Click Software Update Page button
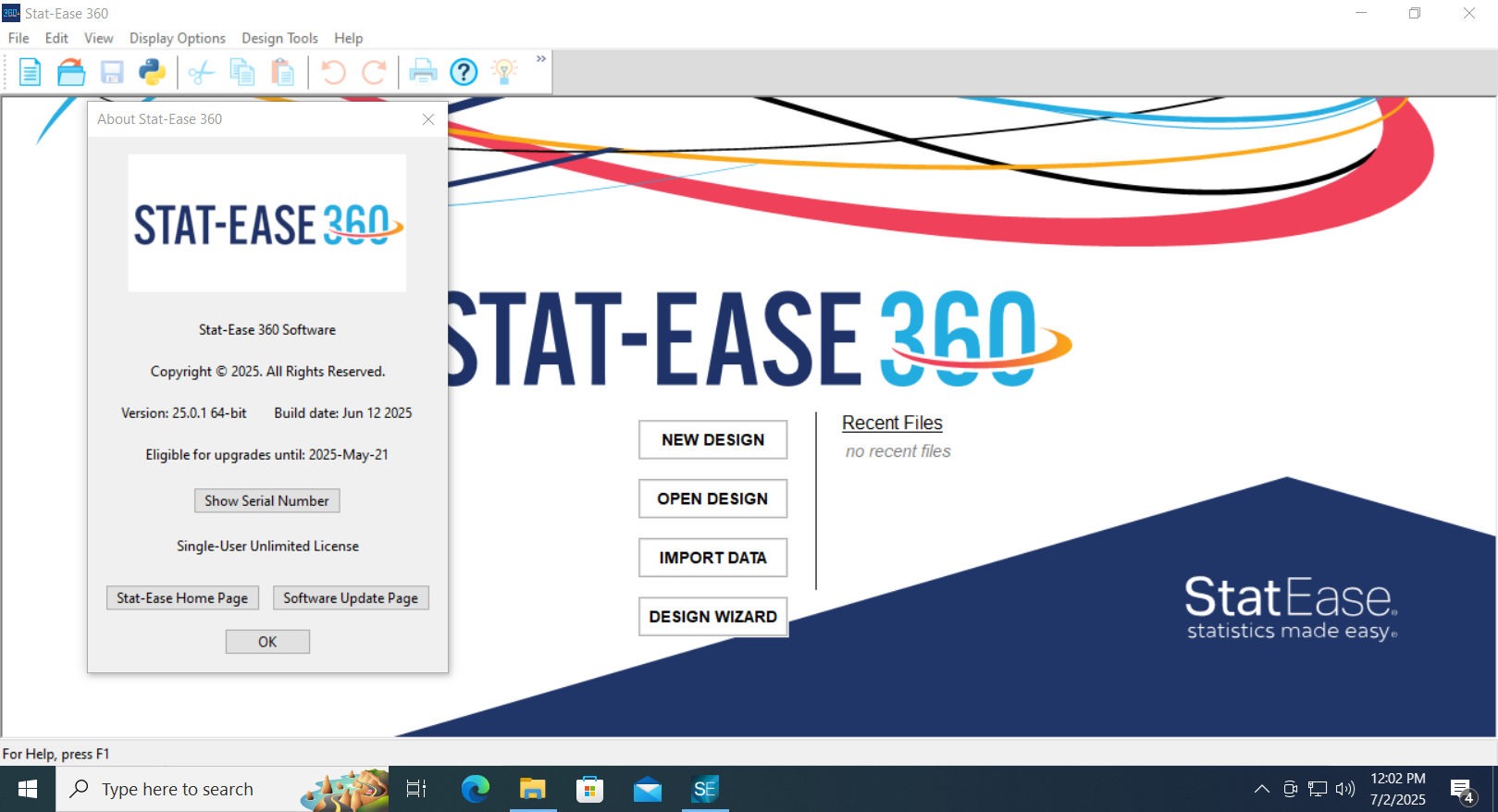Screen dimensions: 1498x812 [x=351, y=598]
